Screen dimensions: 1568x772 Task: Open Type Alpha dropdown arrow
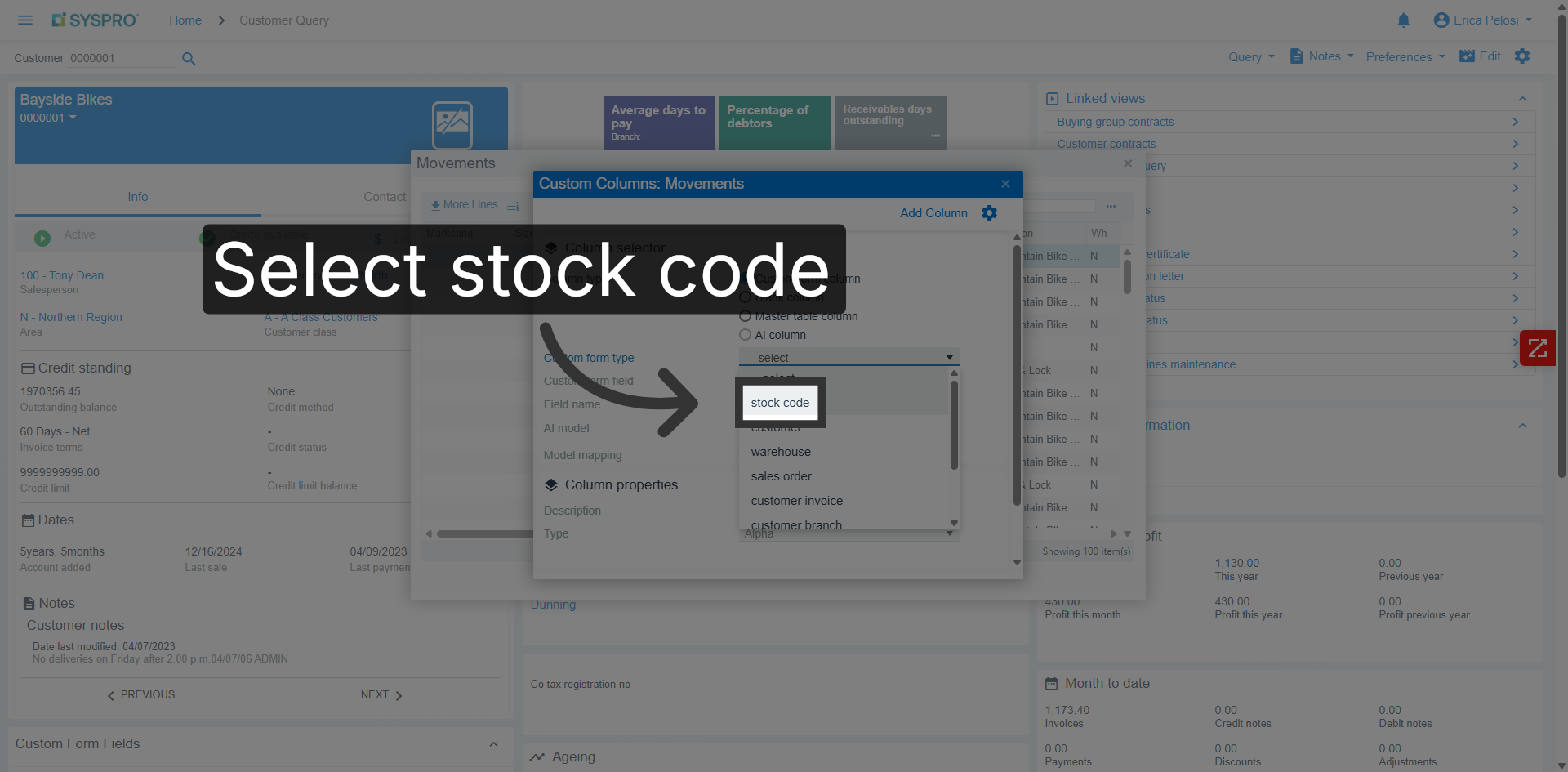coord(950,533)
